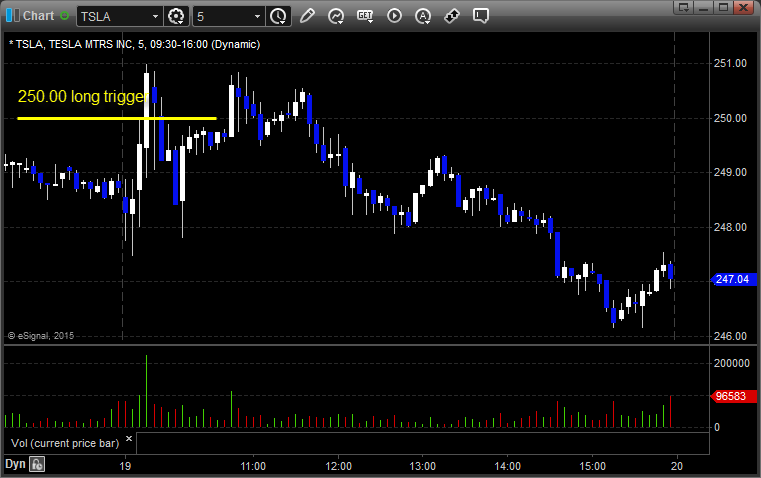Click the bar replay play button
This screenshot has width=761, height=478.
tap(394, 16)
